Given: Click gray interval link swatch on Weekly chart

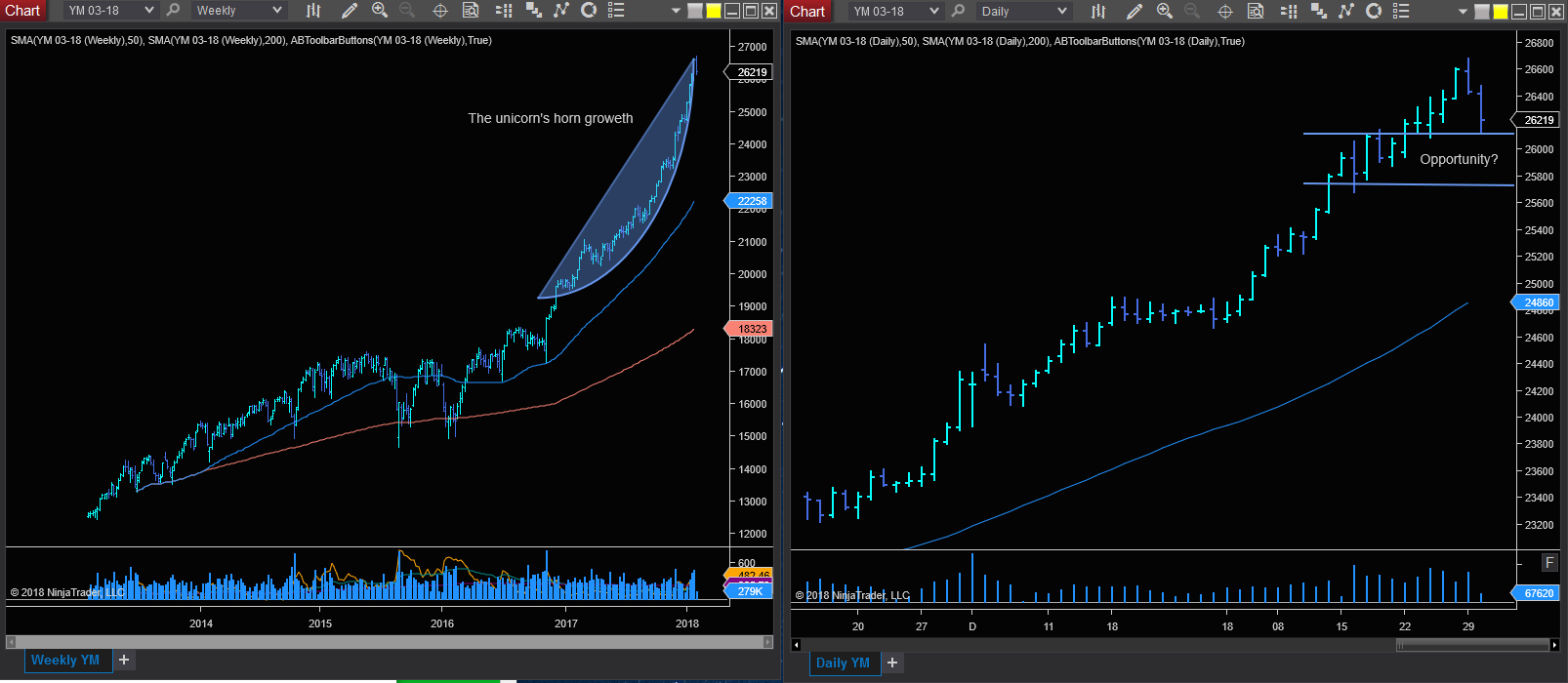Looking at the screenshot, I should click(695, 12).
